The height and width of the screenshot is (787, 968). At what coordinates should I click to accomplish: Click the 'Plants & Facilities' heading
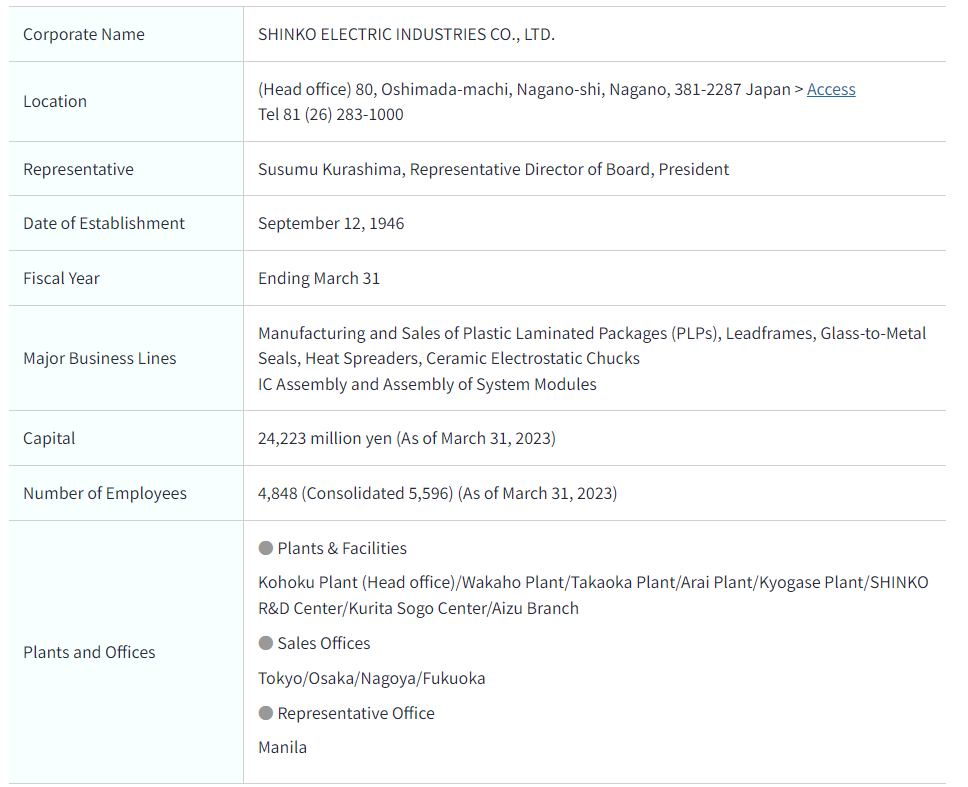pos(342,548)
